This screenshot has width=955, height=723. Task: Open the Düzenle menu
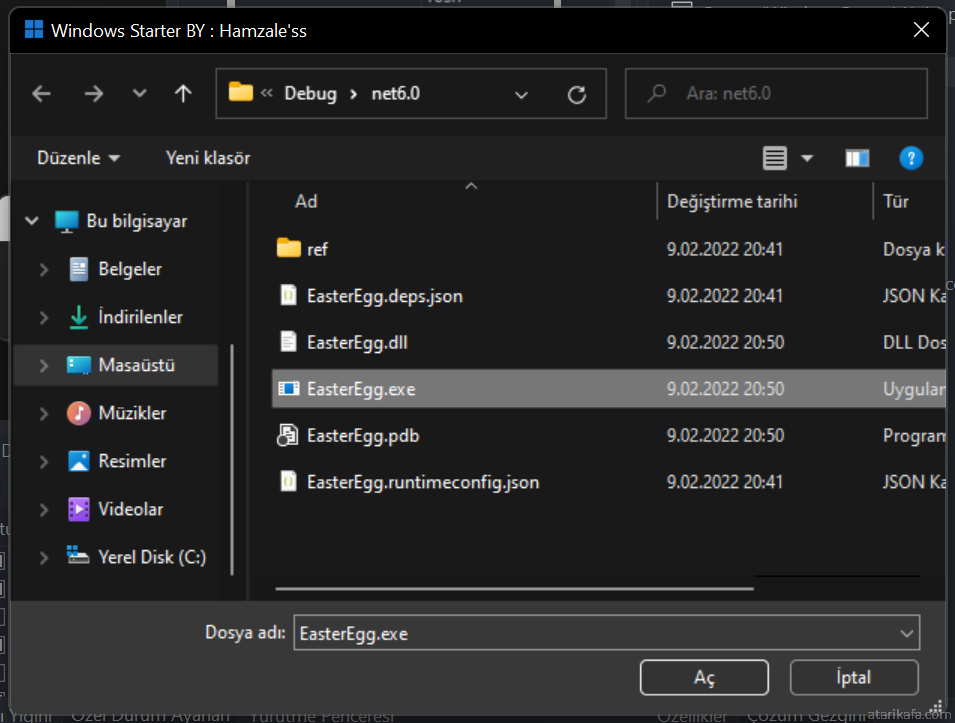(x=78, y=158)
